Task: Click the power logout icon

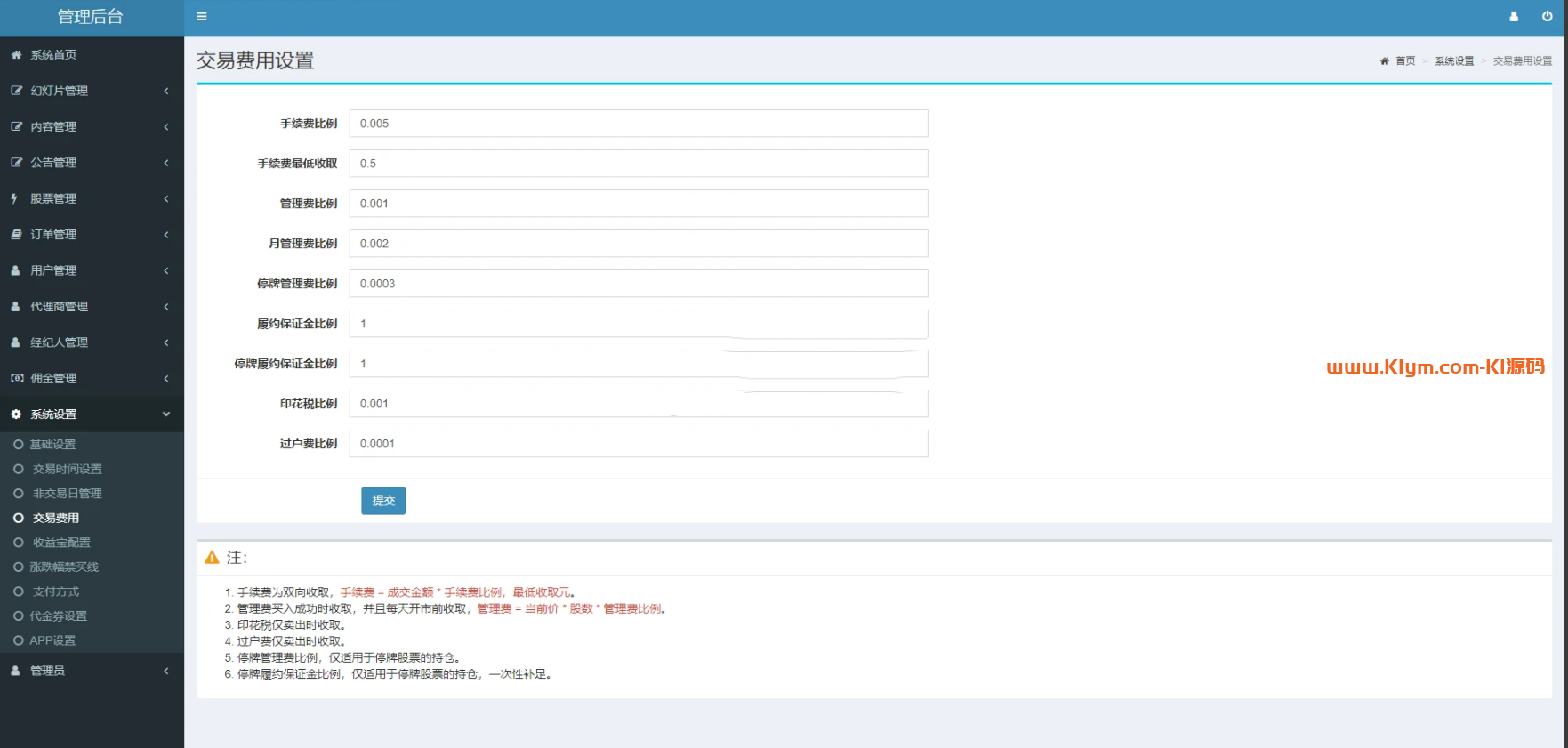Action: (x=1548, y=16)
